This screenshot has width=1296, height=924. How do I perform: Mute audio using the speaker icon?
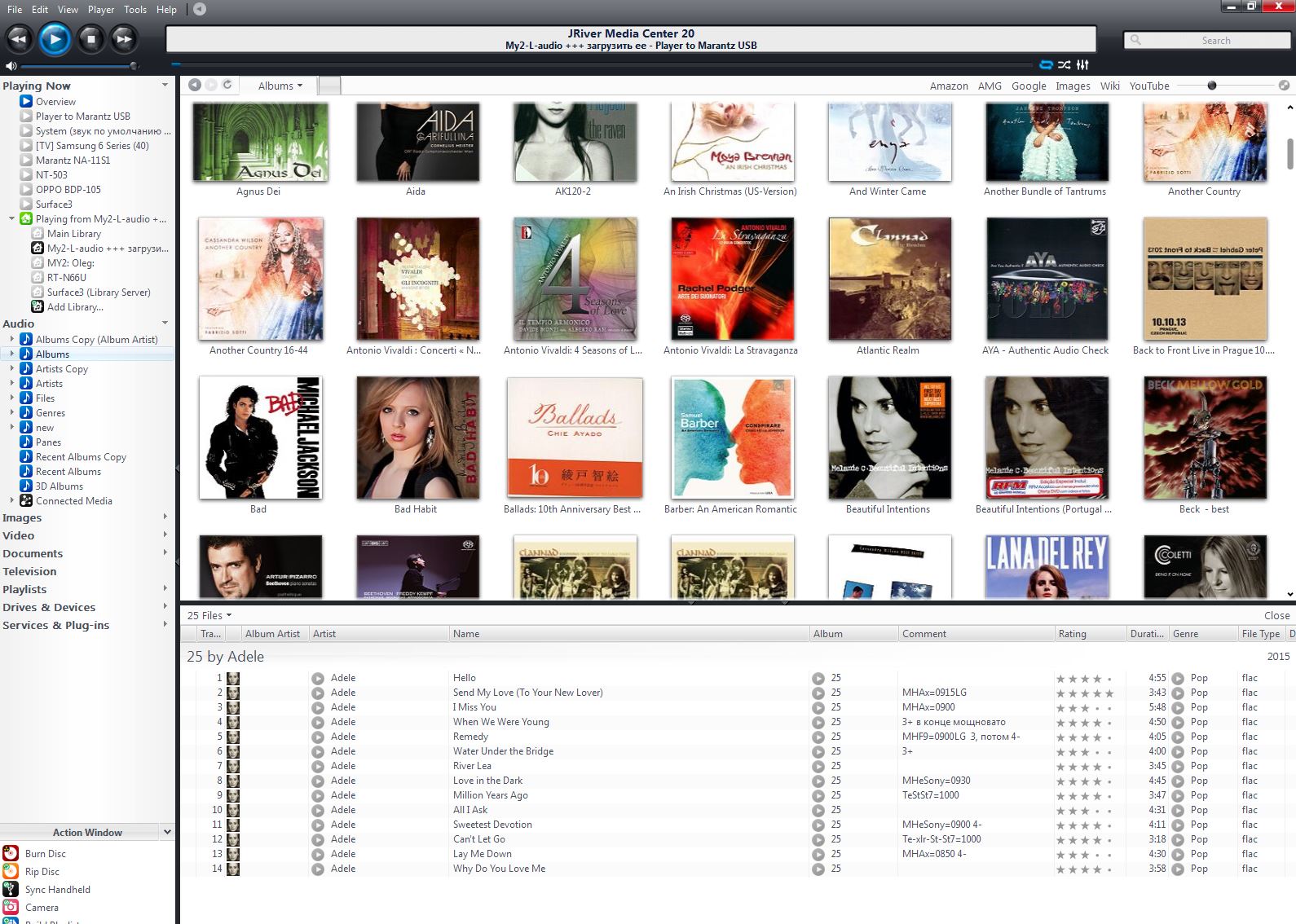11,66
